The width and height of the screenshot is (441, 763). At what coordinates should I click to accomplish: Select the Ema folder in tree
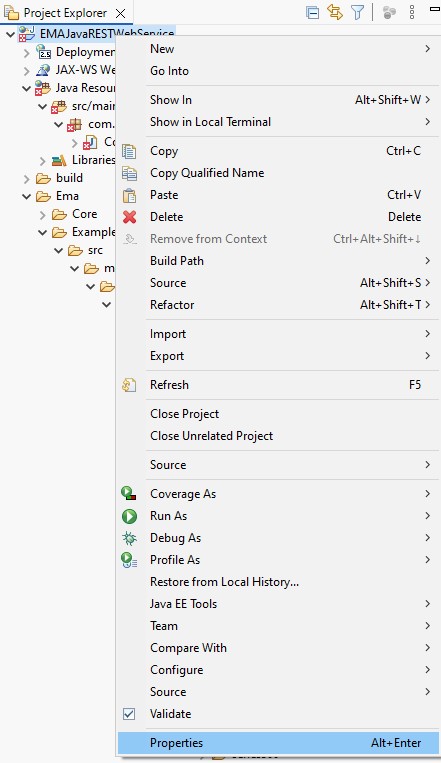67,196
